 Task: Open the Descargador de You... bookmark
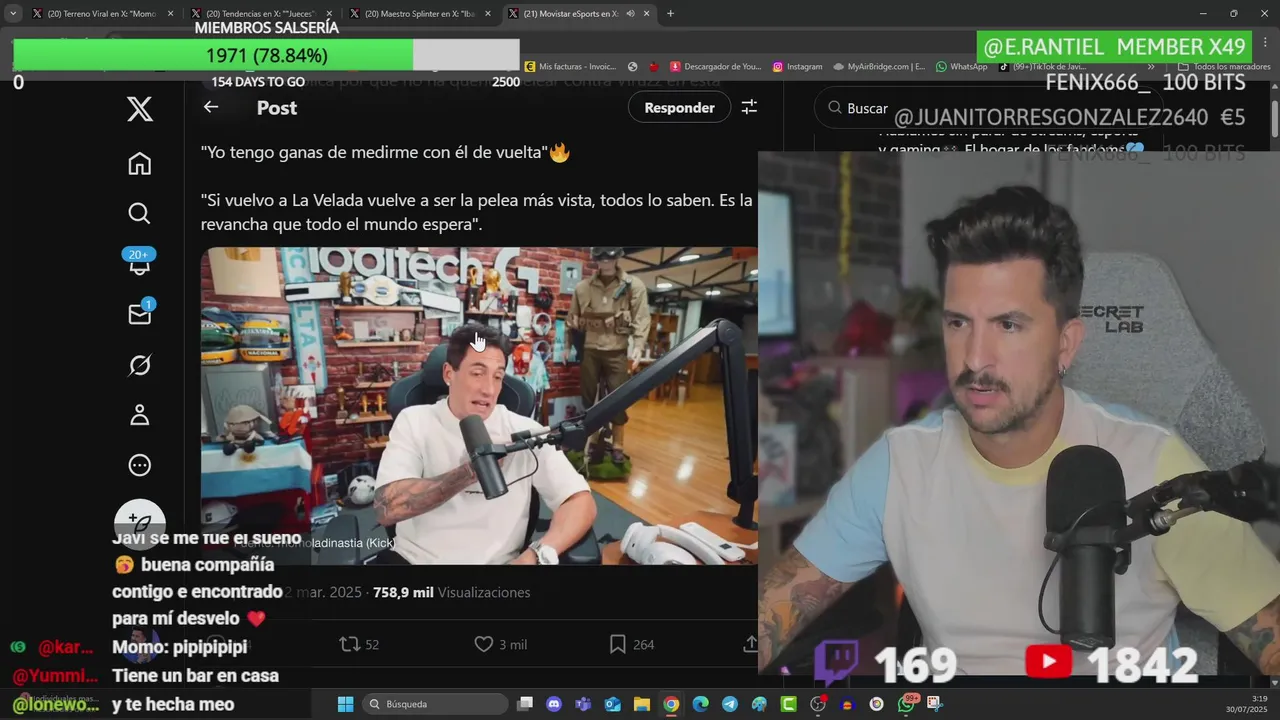click(716, 67)
